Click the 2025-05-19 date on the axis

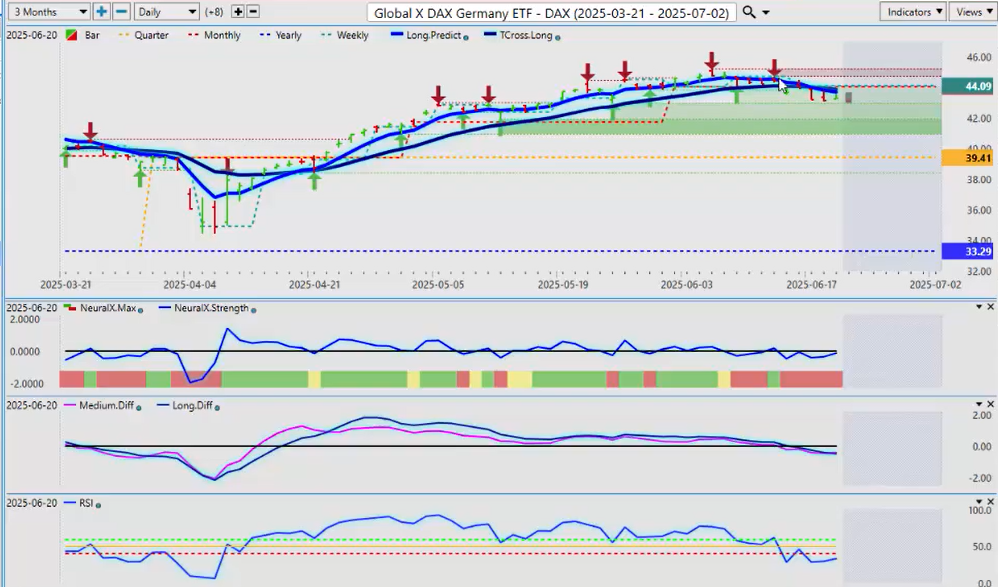(563, 285)
